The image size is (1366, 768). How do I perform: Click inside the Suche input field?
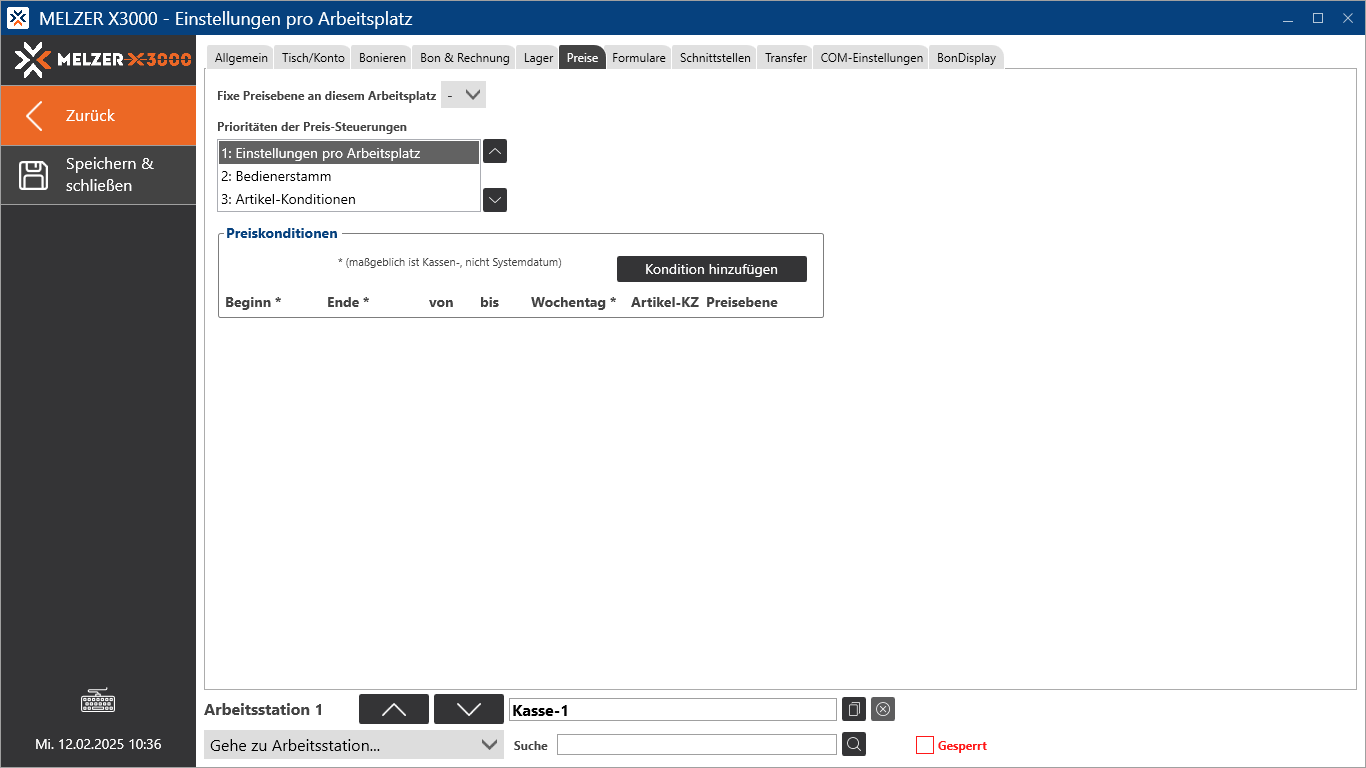695,744
